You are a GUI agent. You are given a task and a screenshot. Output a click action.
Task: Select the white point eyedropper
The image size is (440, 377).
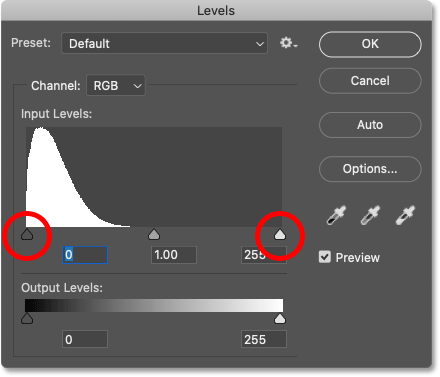pyautogui.click(x=405, y=215)
